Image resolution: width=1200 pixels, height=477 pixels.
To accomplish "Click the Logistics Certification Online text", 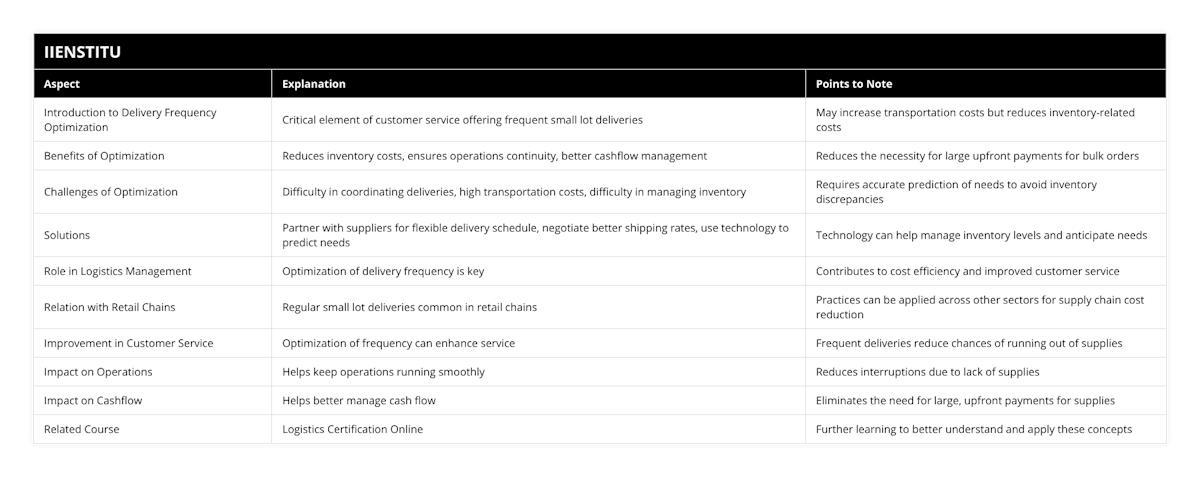I will click(353, 429).
